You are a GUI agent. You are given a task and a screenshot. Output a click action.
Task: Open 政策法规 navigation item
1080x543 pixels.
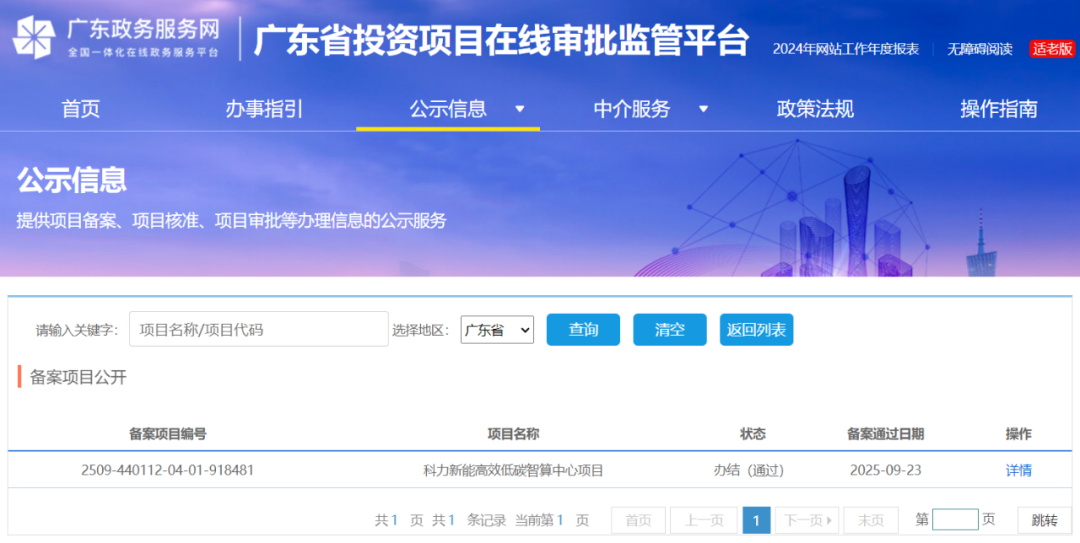(x=815, y=109)
